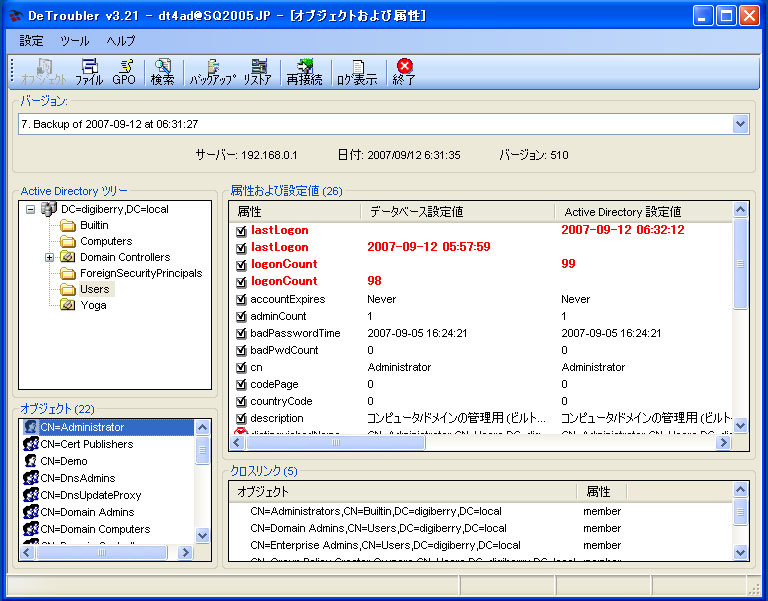Screen dimensions: 768x601
Task: Click the attributes horizontal scrollbar thumb
Action: (x=336, y=442)
